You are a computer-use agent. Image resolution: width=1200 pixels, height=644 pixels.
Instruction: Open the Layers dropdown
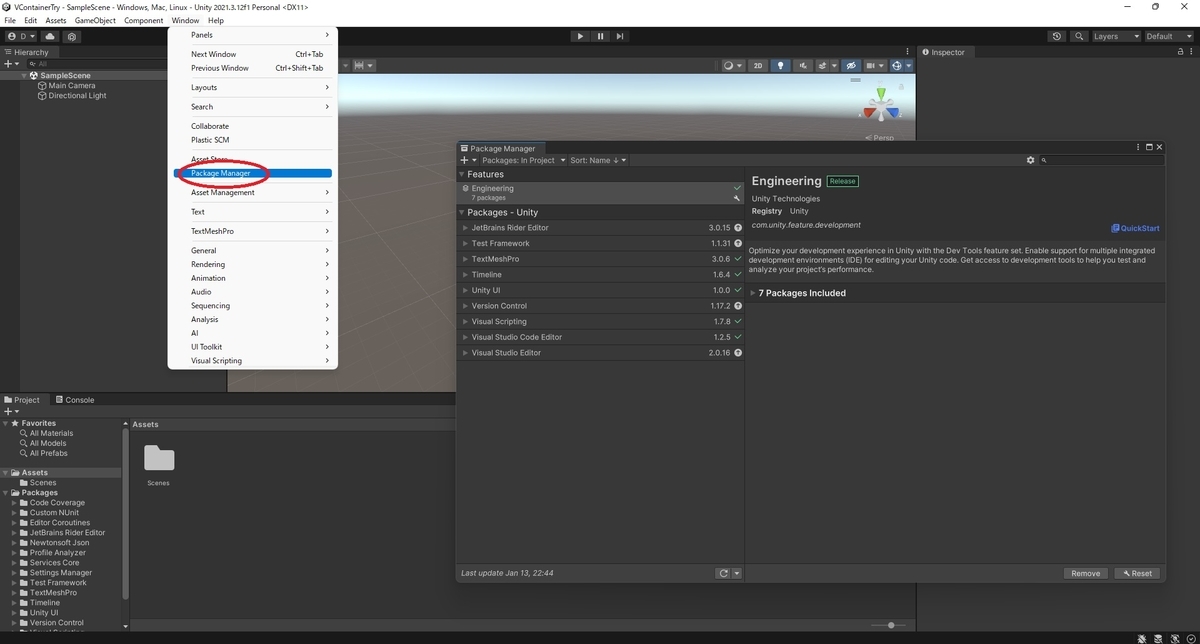click(x=1115, y=36)
